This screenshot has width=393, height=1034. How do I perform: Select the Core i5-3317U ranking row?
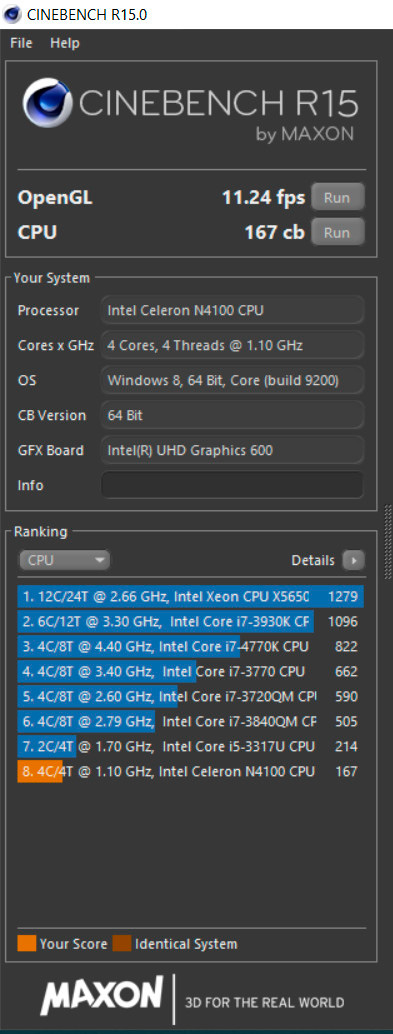[191, 746]
